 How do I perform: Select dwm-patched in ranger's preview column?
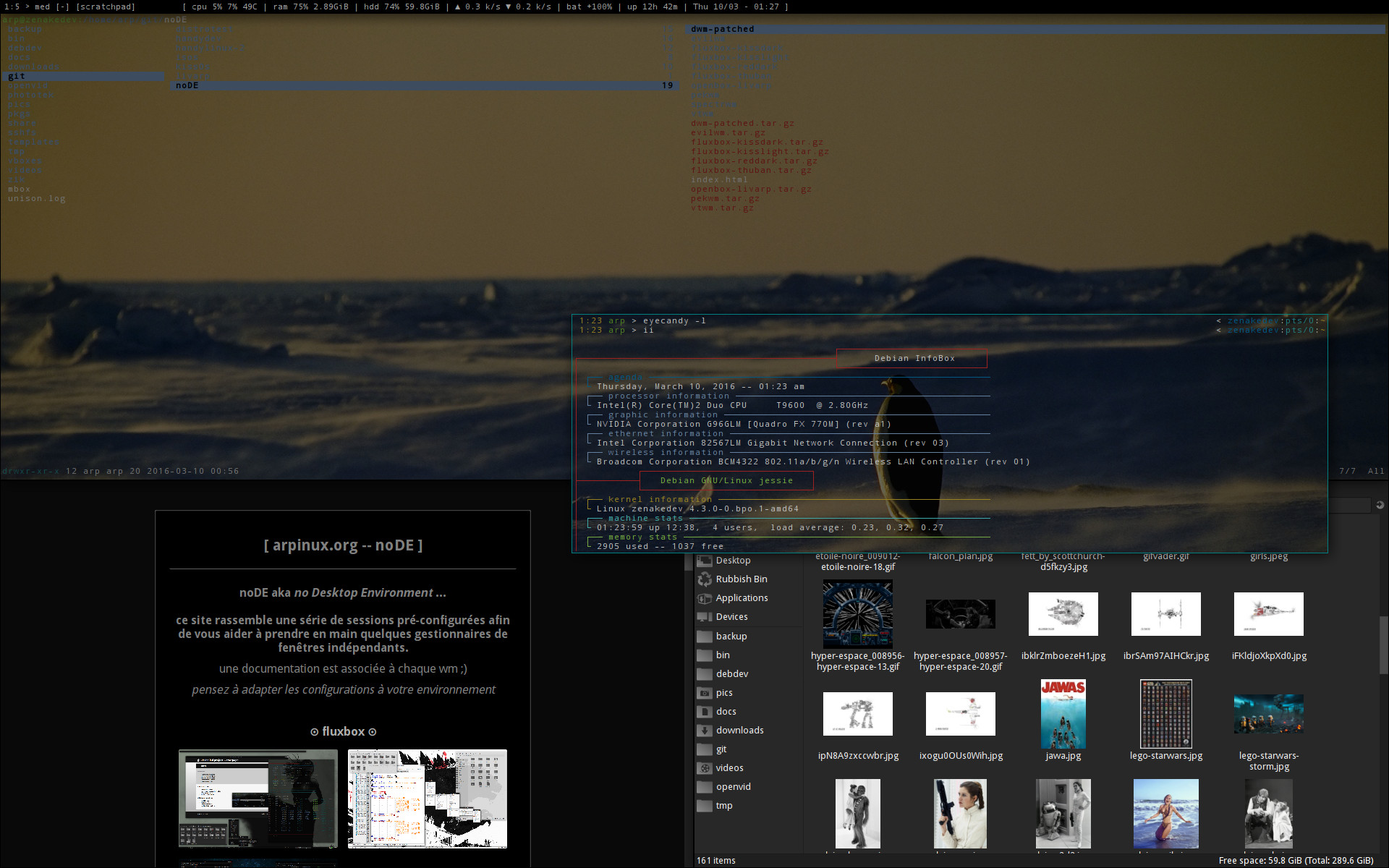[x=1035, y=29]
